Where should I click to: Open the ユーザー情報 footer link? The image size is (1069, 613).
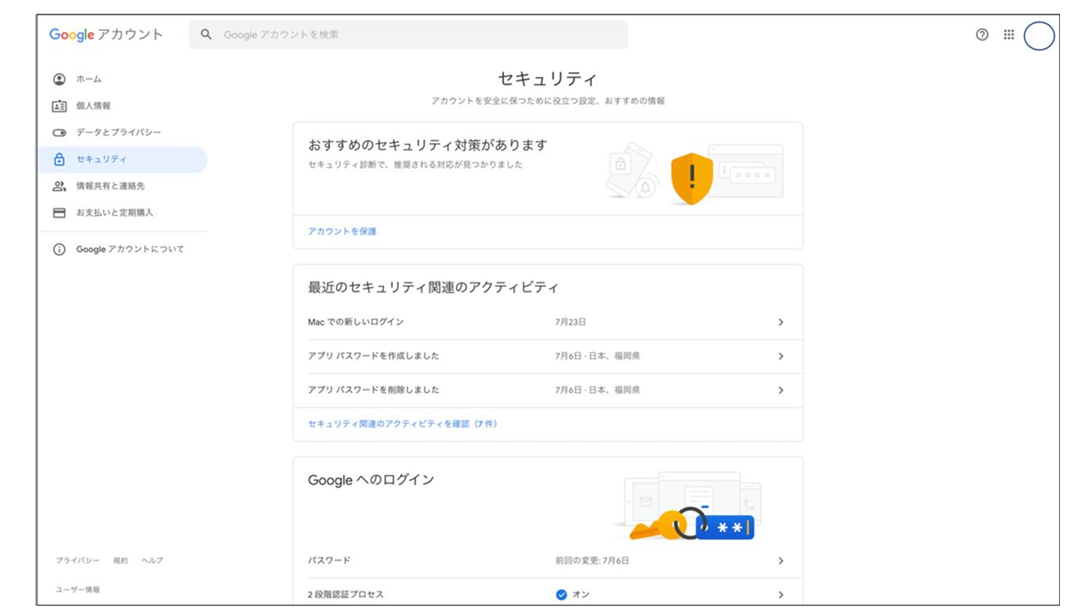click(x=78, y=590)
